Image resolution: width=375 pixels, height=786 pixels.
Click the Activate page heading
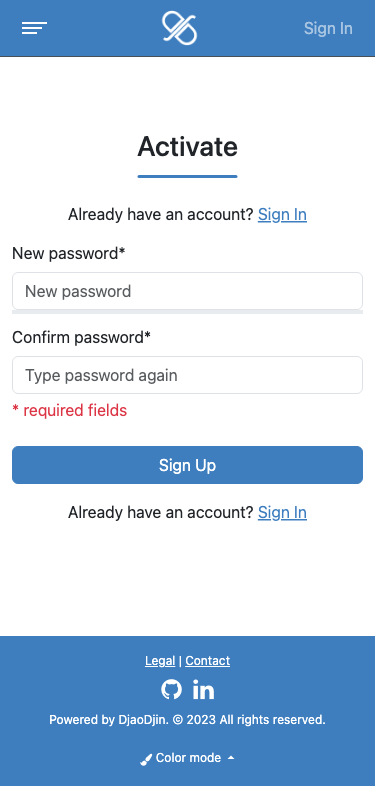click(188, 146)
